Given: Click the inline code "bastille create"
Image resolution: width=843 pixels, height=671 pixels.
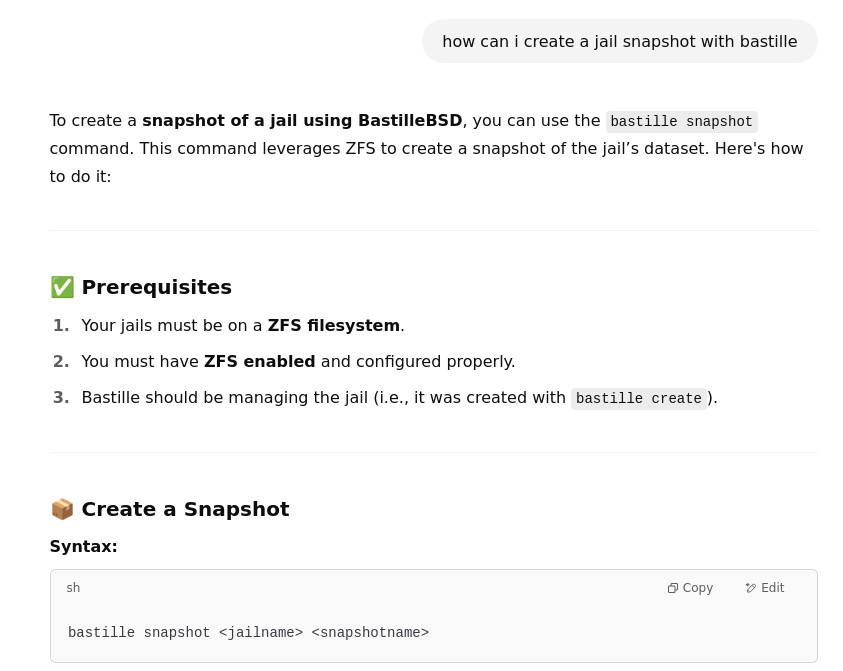Looking at the screenshot, I should [638, 399].
